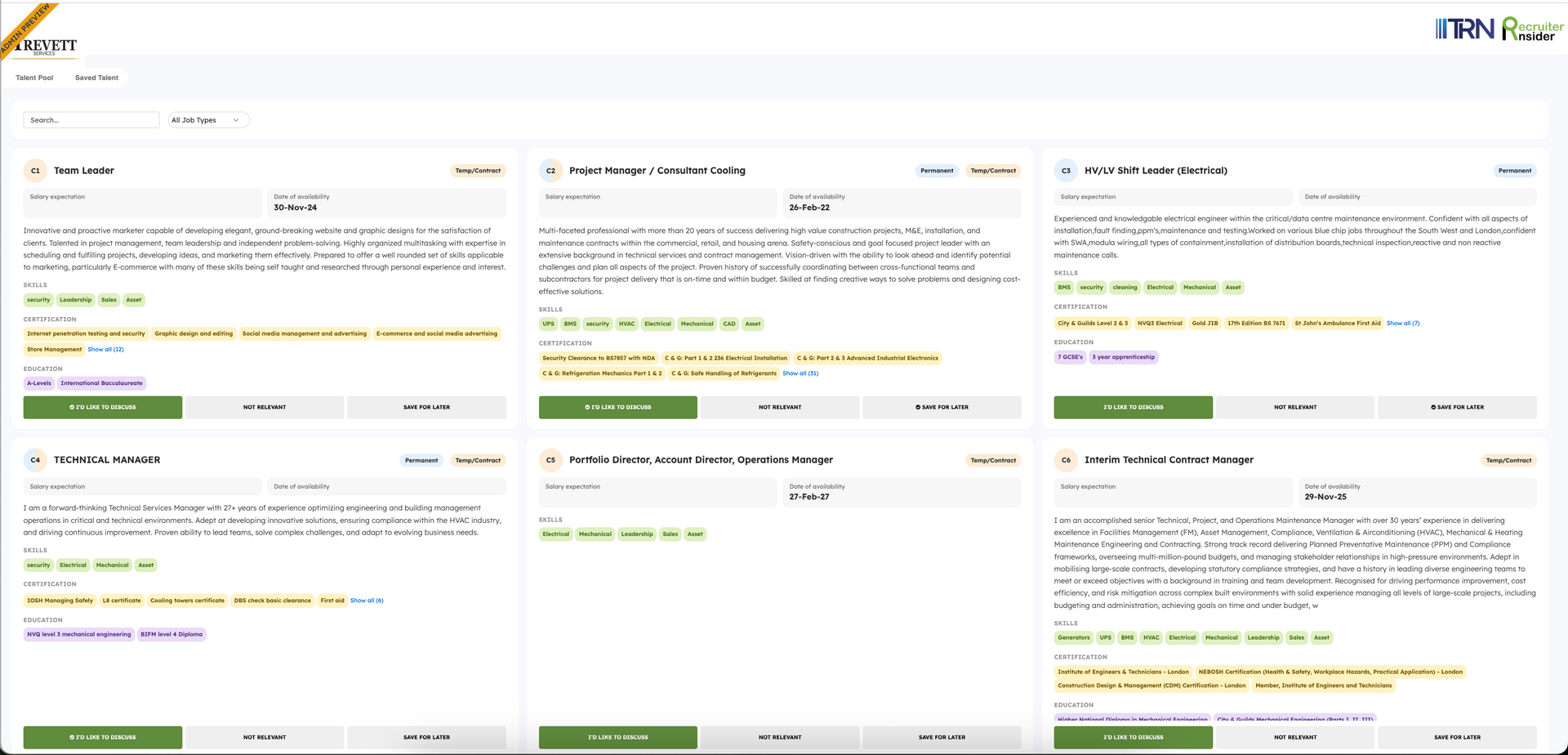Click the C1 candidate avatar badge

pos(35,171)
